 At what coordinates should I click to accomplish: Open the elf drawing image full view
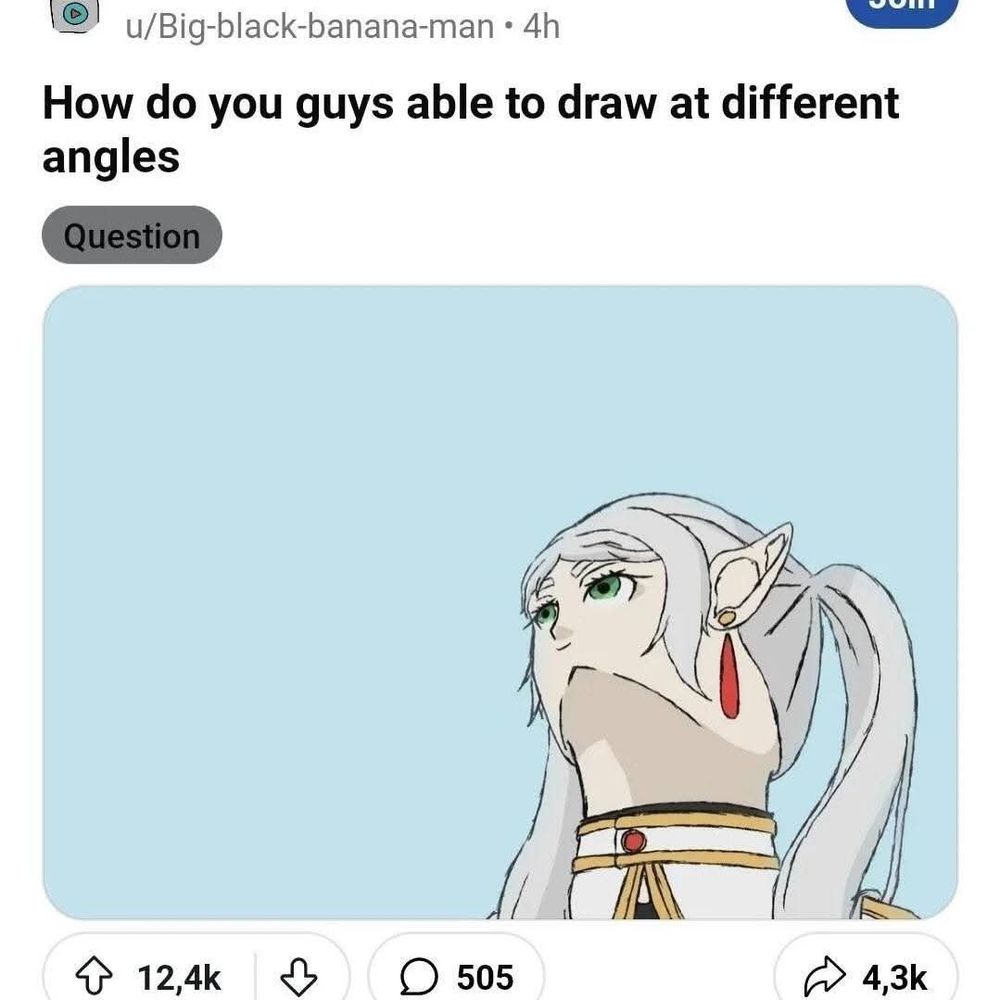tap(500, 602)
